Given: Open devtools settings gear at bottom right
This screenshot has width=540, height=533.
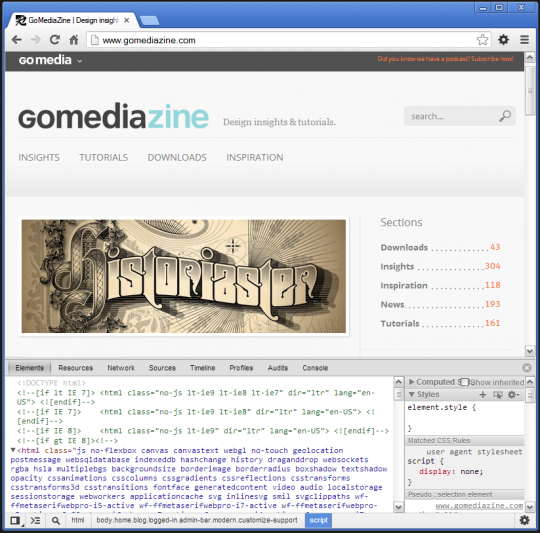Looking at the screenshot, I should (x=524, y=520).
